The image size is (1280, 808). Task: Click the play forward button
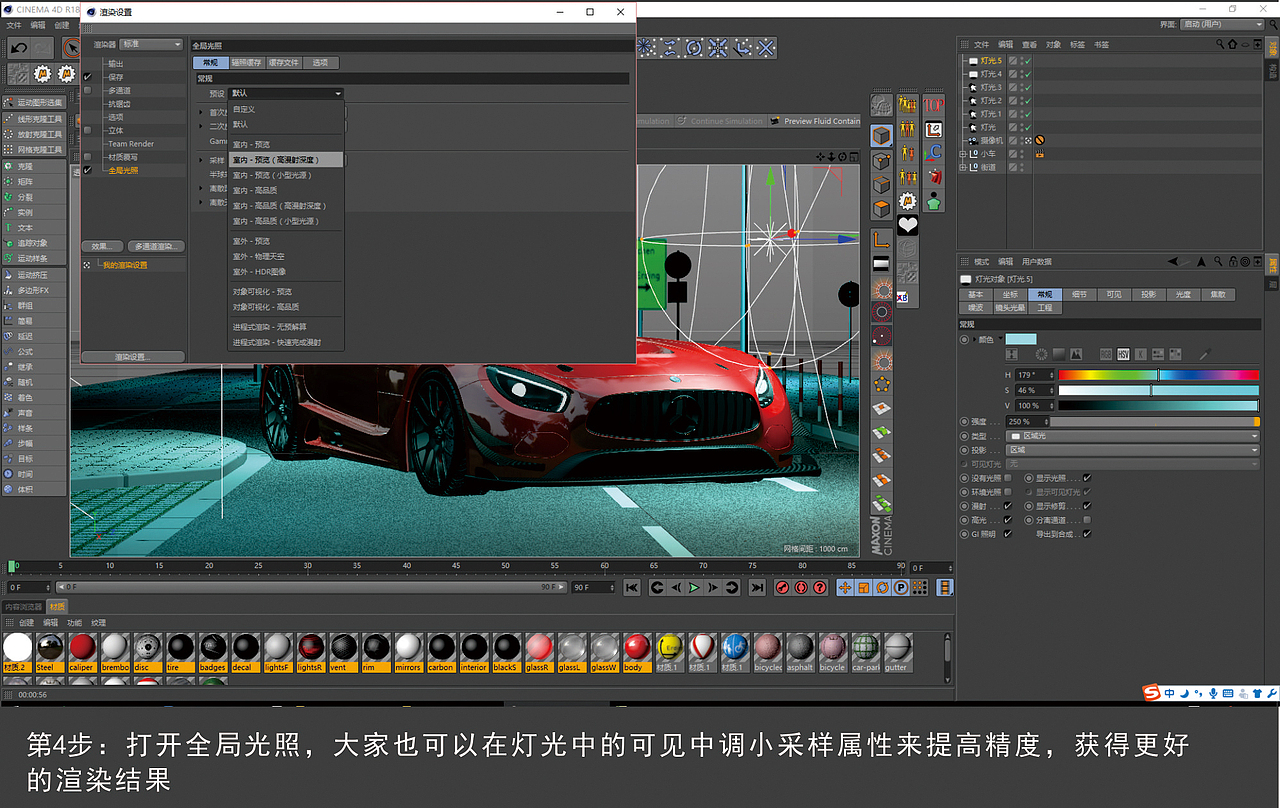[694, 588]
